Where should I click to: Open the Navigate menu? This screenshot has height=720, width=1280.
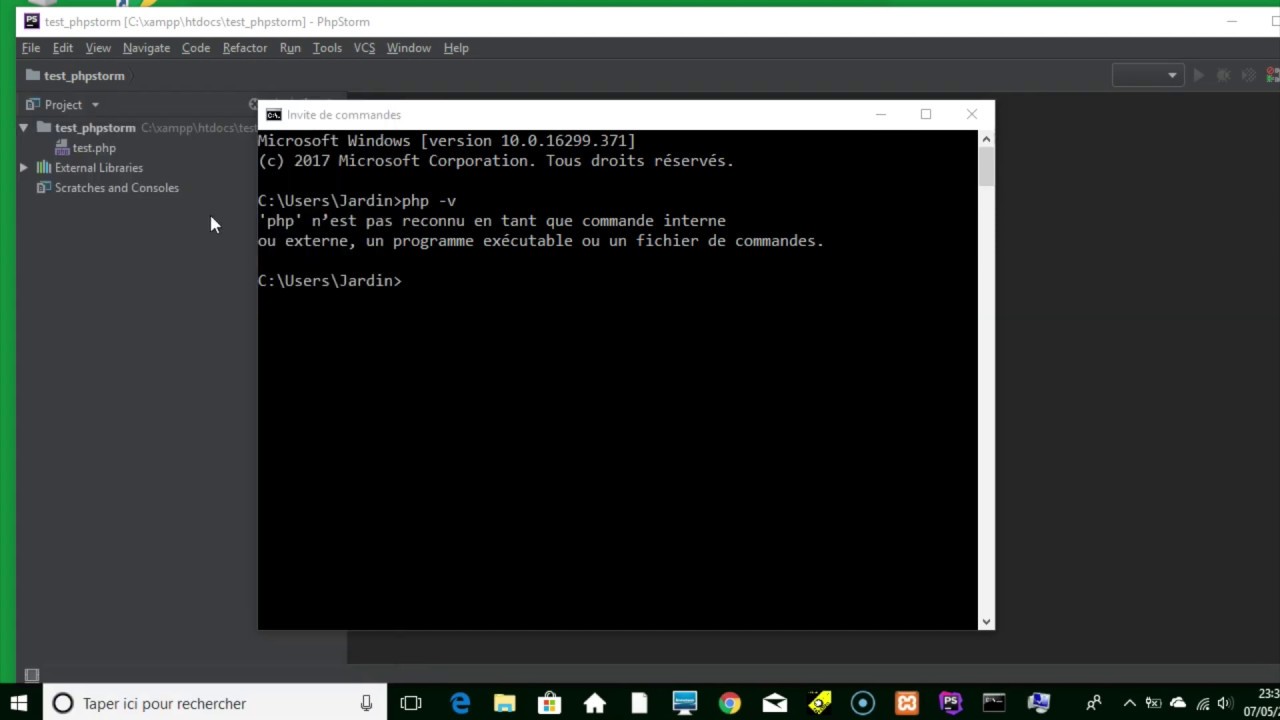(146, 48)
